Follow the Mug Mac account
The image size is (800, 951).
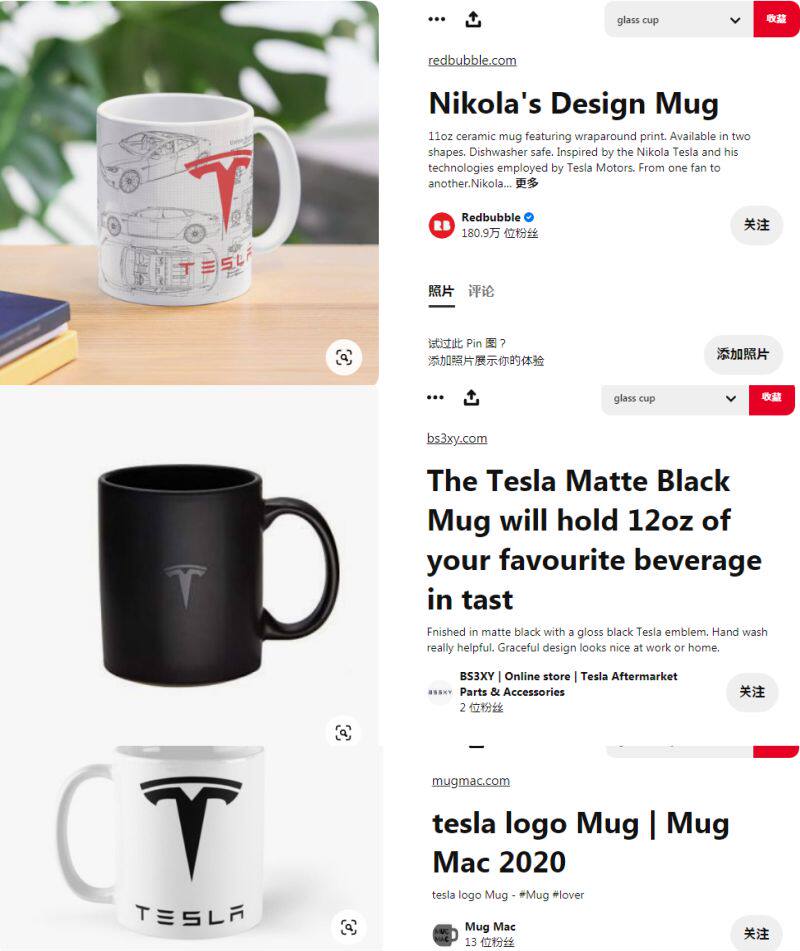756,934
